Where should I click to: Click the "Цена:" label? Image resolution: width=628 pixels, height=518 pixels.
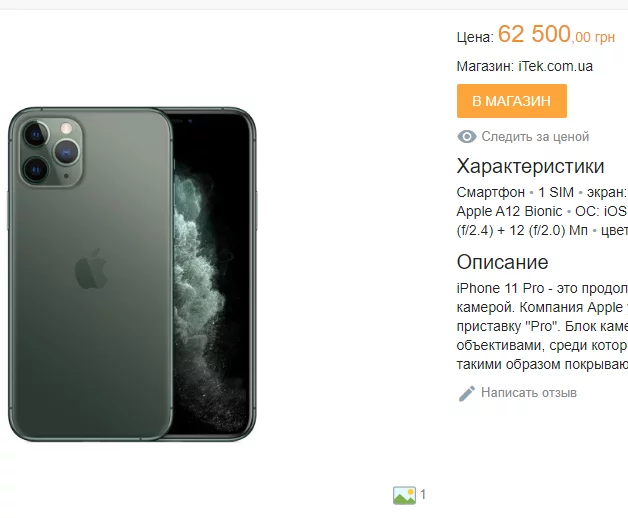pos(475,37)
